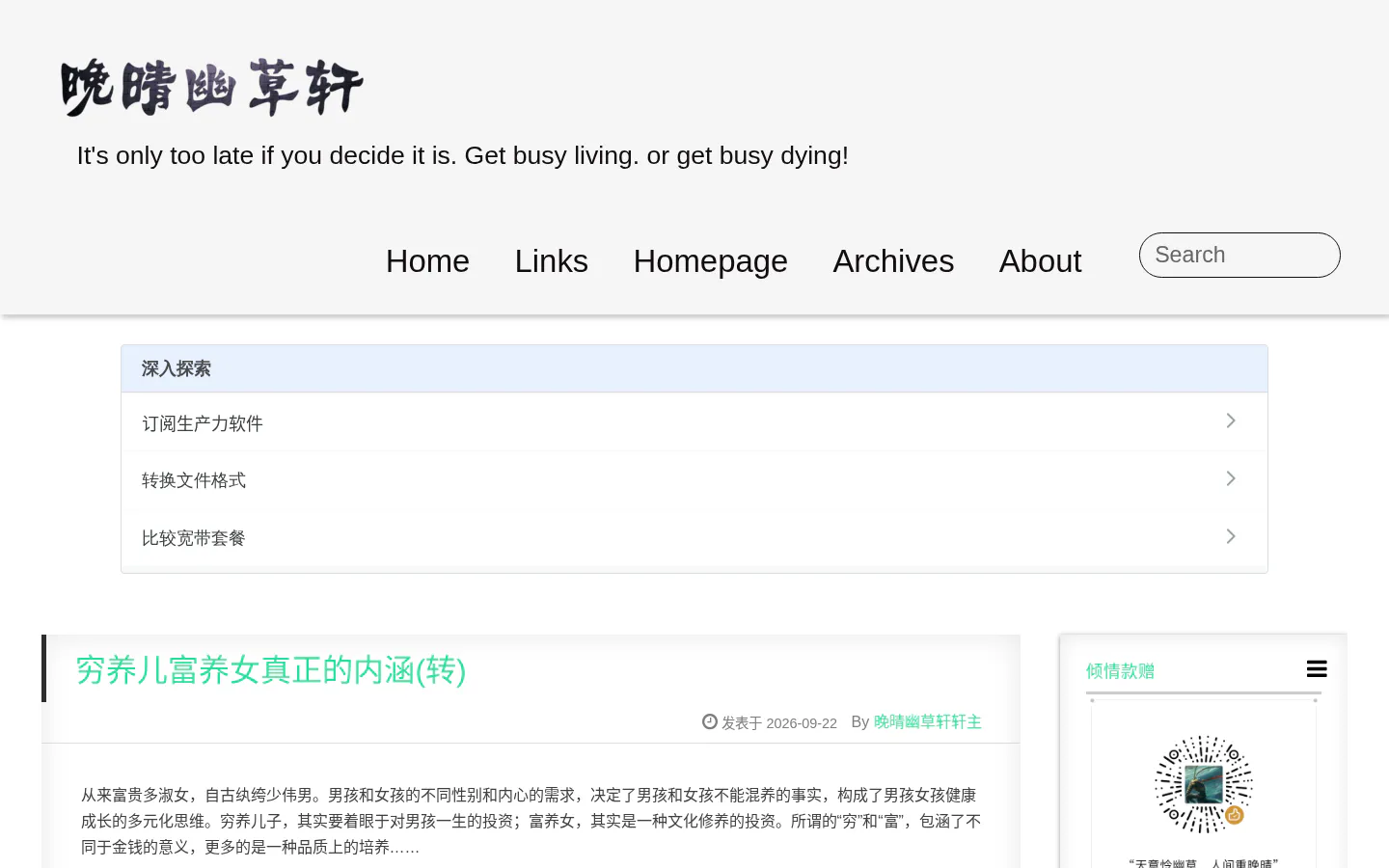Focus the Search input field

click(1239, 255)
